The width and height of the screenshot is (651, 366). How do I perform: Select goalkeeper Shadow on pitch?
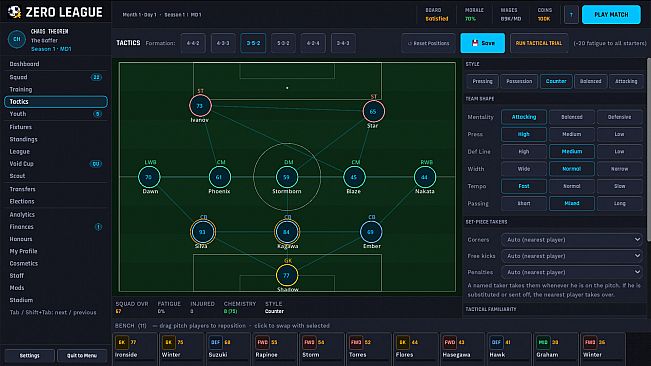pyautogui.click(x=287, y=276)
